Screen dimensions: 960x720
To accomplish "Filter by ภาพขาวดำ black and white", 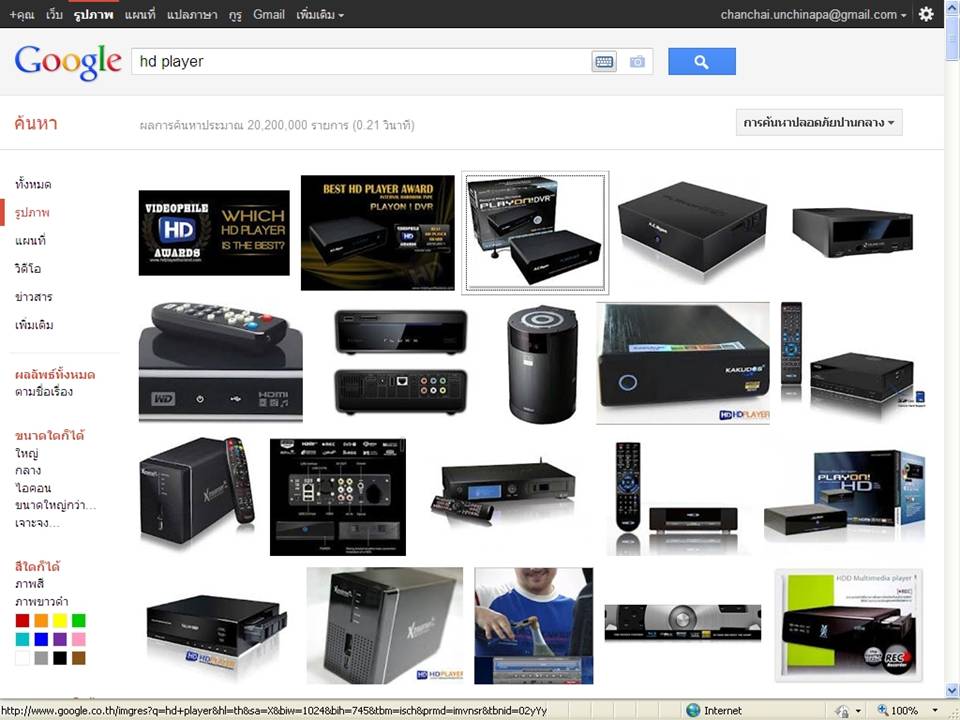I will pyautogui.click(x=42, y=602).
